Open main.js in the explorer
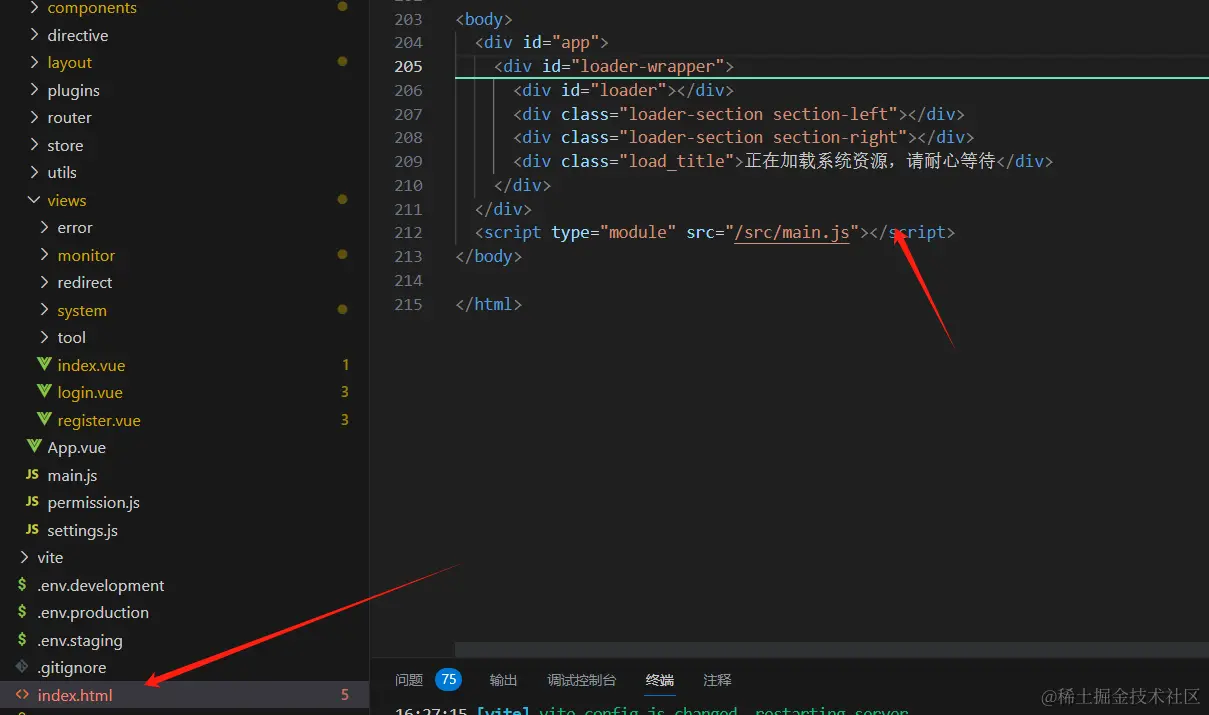This screenshot has height=715, width=1209. pyautogui.click(x=72, y=475)
